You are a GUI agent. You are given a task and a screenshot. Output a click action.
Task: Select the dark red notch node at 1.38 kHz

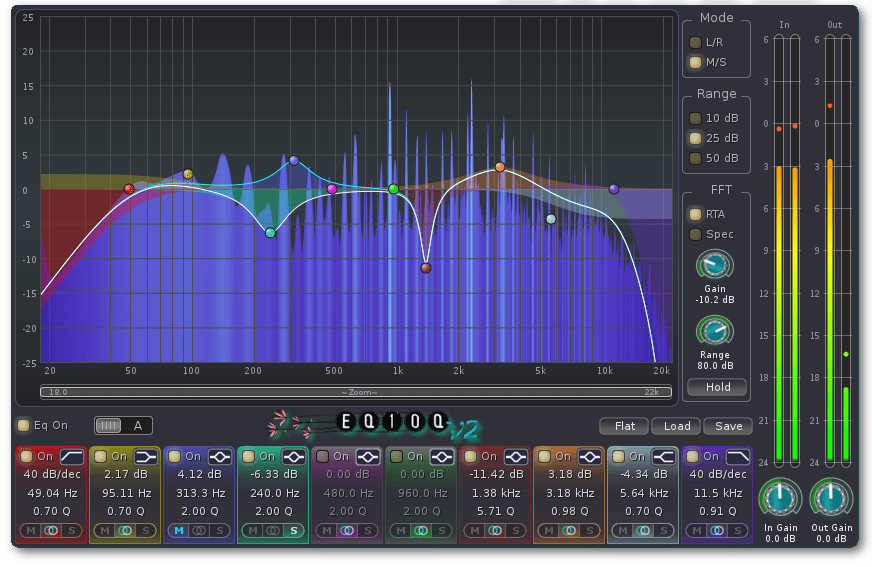pos(426,268)
